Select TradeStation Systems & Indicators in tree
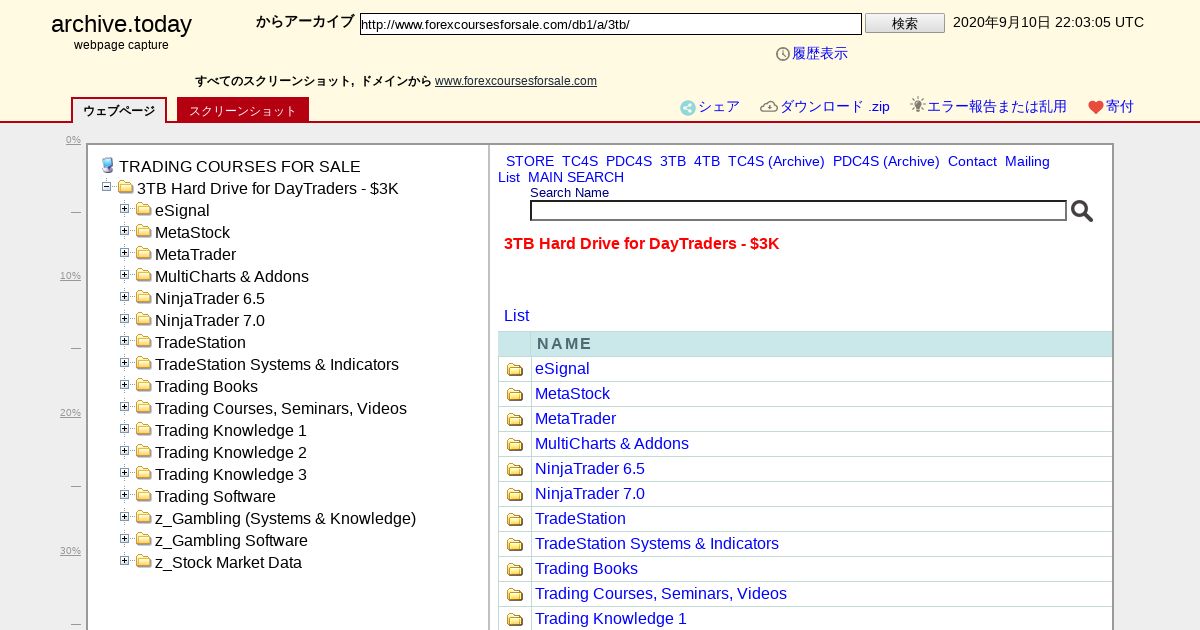 [277, 364]
